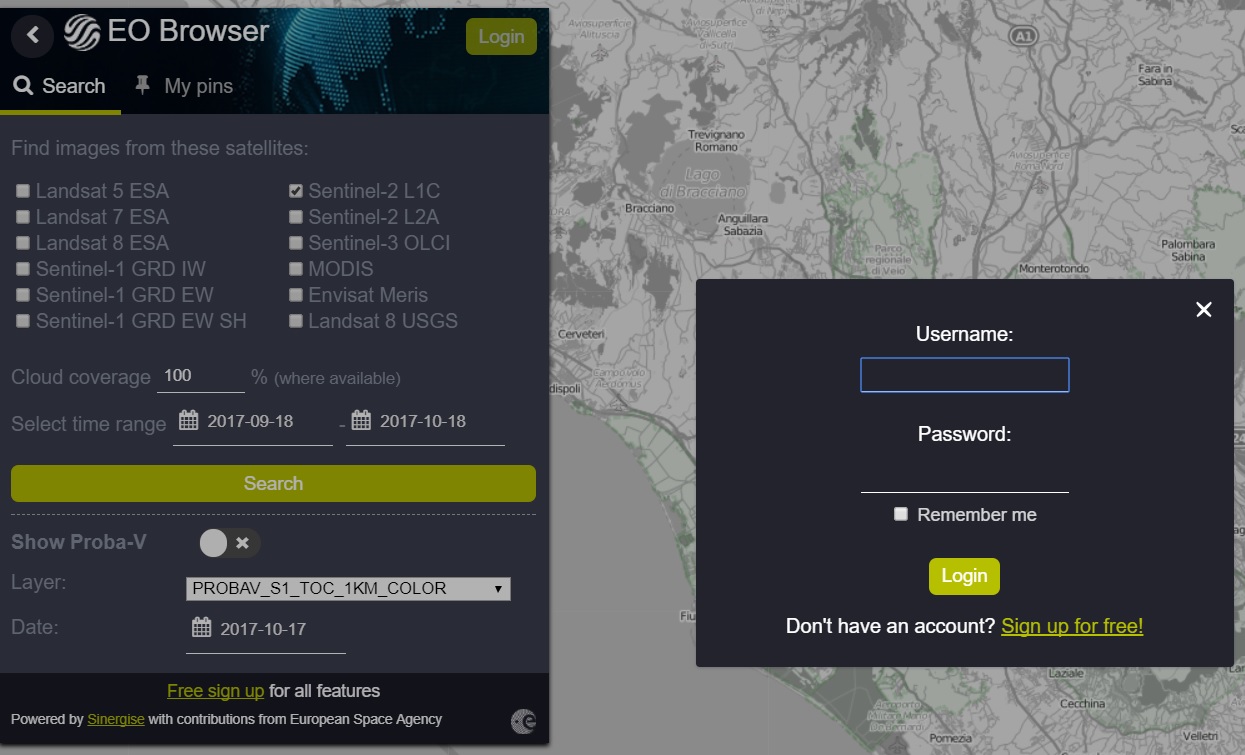Enable the Sentinel-2 L2A checkbox
Image resolution: width=1245 pixels, height=755 pixels.
(296, 216)
